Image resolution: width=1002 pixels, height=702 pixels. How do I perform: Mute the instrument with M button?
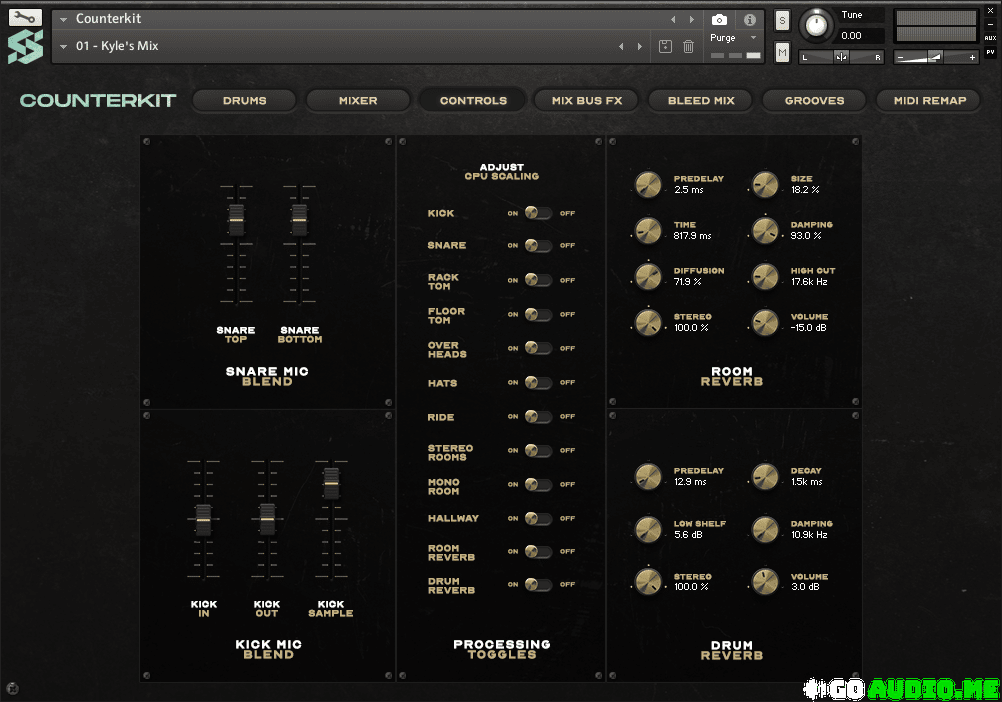[782, 51]
